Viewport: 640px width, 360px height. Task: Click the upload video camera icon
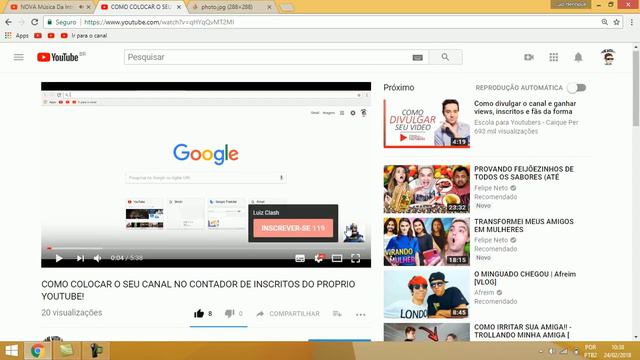point(529,57)
